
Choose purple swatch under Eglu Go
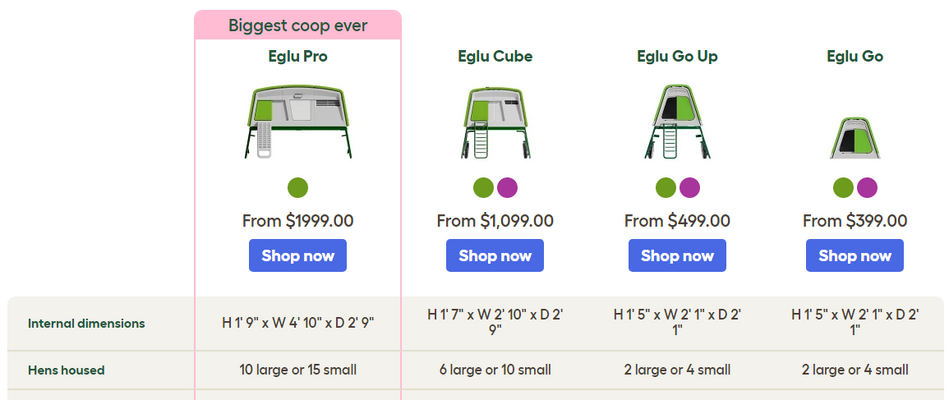pos(867,188)
